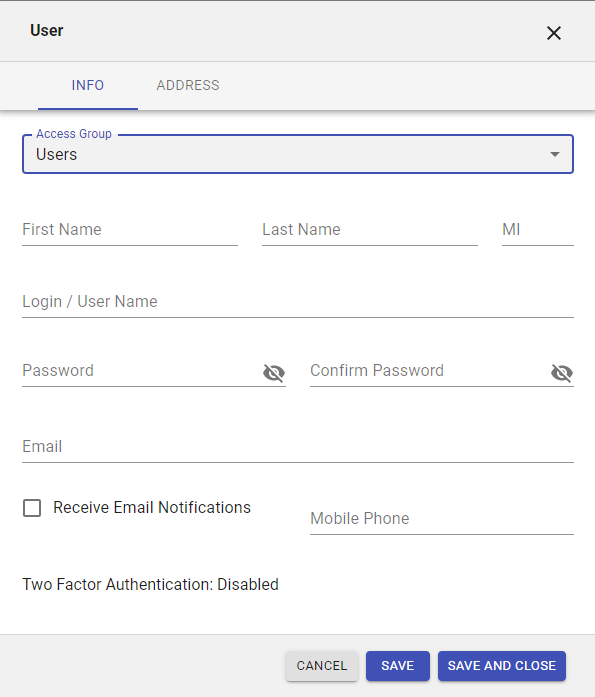Open the ADDRESS tab
The height and width of the screenshot is (697, 595).
(188, 85)
